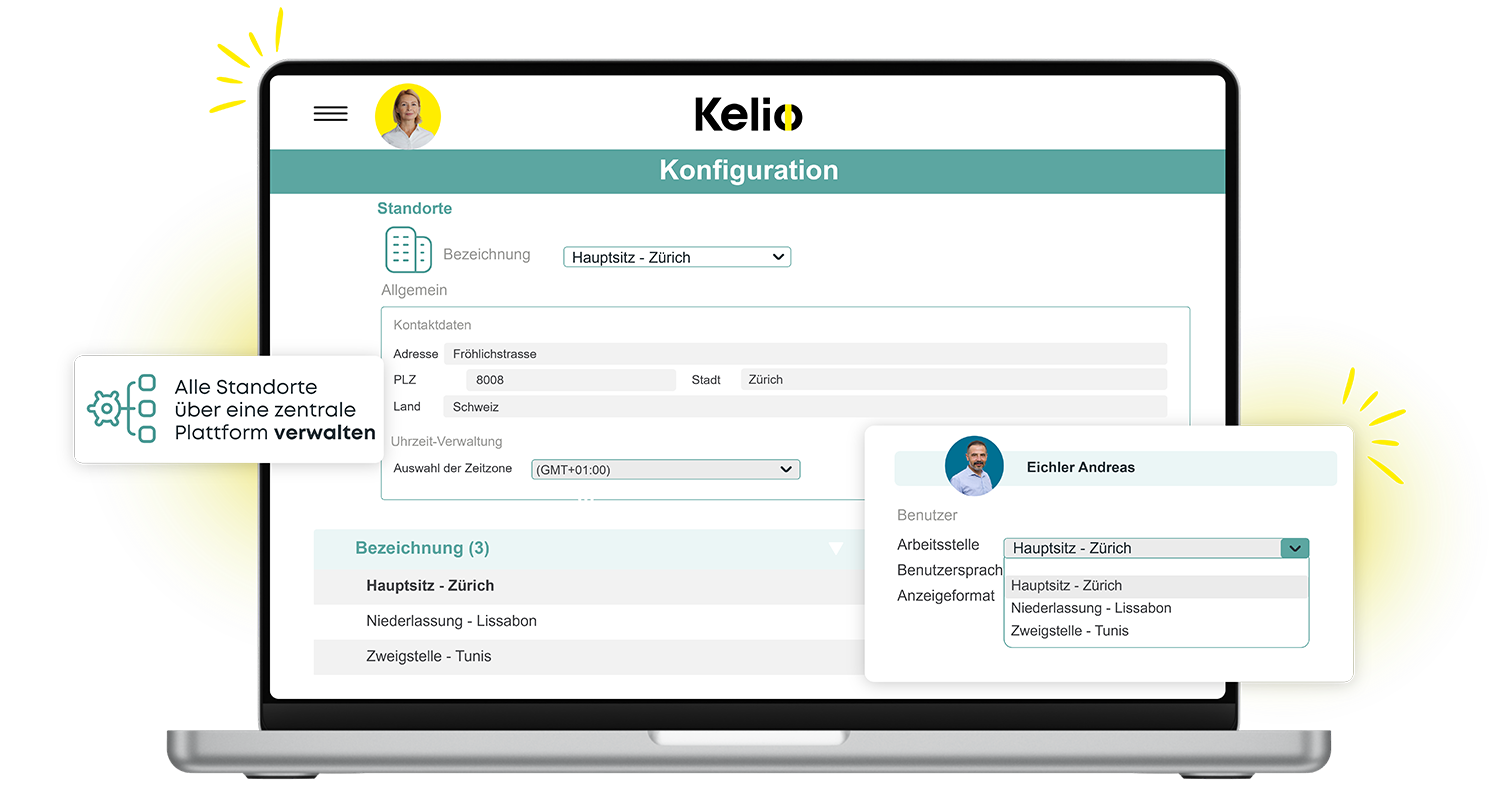Viewport: 1500px width, 786px height.
Task: Click the gear network icon on callout
Action: pos(123,408)
